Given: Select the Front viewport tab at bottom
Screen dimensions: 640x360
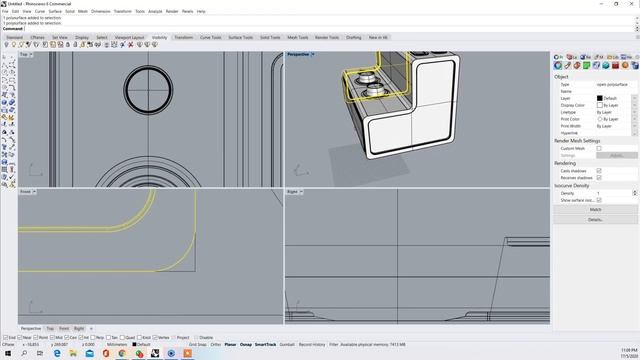Looking at the screenshot, I should (64, 329).
